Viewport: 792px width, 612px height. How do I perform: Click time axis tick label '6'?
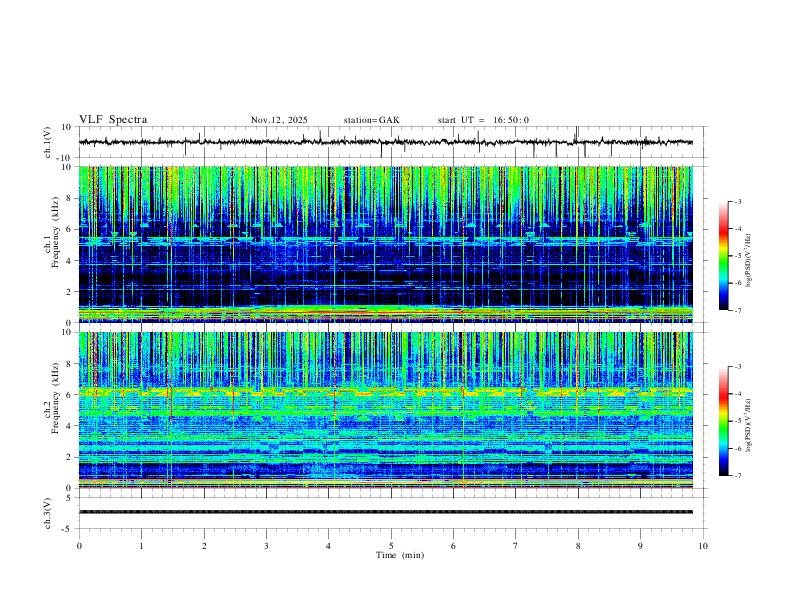coord(453,546)
